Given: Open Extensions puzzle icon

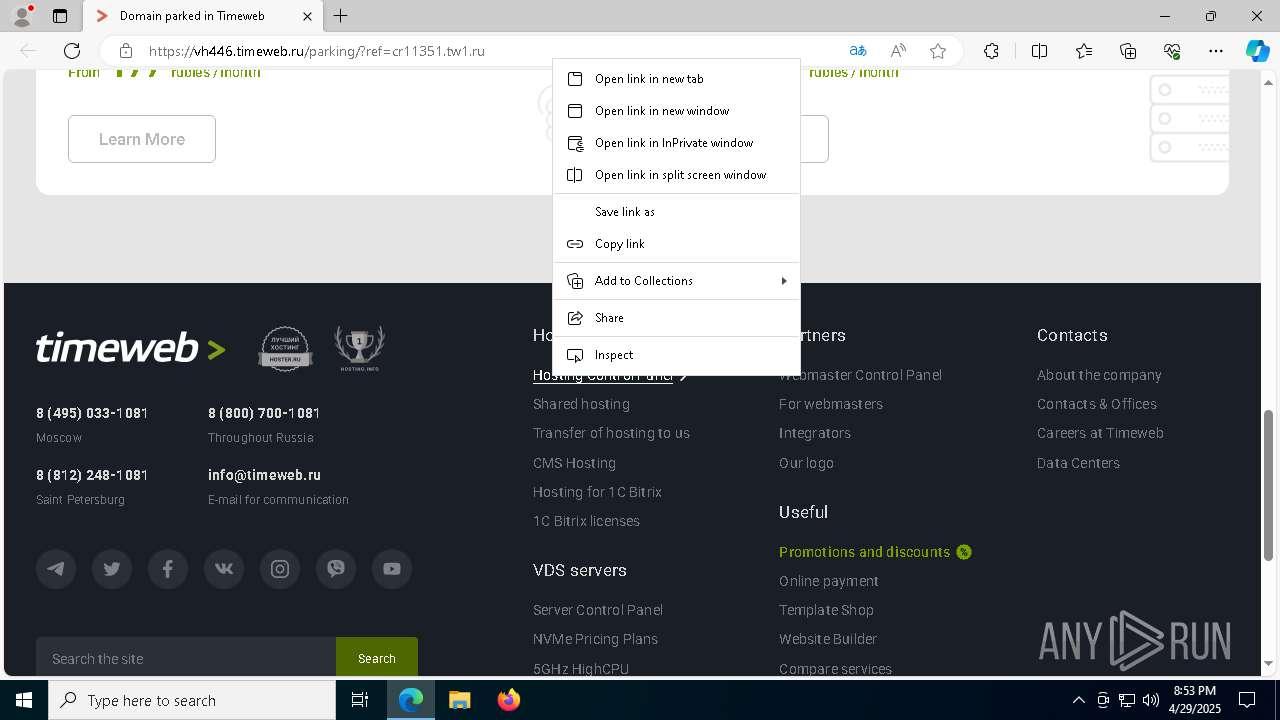Looking at the screenshot, I should click(991, 51).
